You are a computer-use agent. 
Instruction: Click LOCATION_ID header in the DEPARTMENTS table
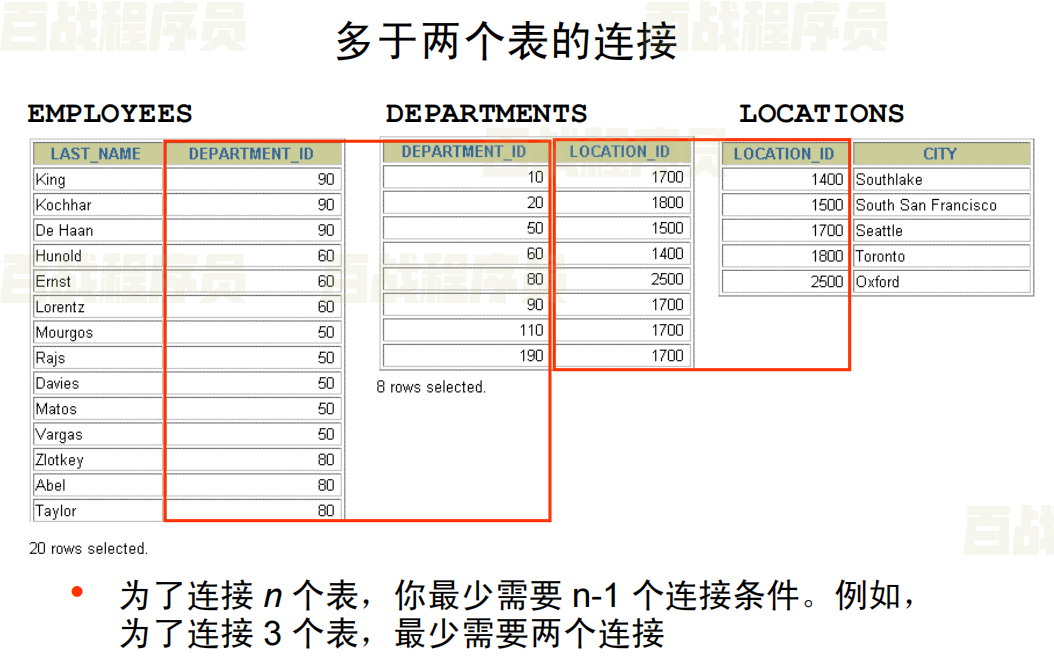620,152
